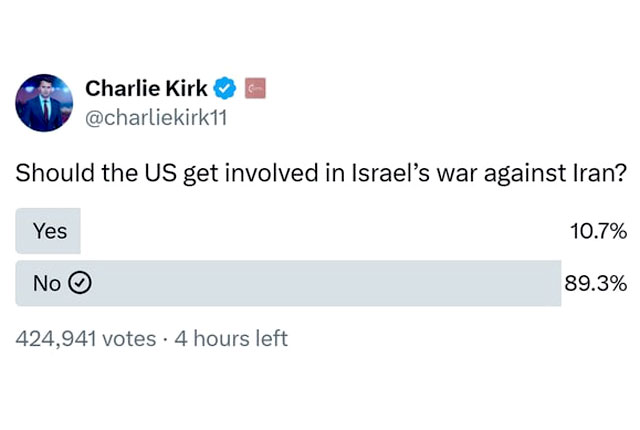Screen dimensions: 640x430
Task: Click the red affiliate badge beside the name
Action: pos(256,88)
